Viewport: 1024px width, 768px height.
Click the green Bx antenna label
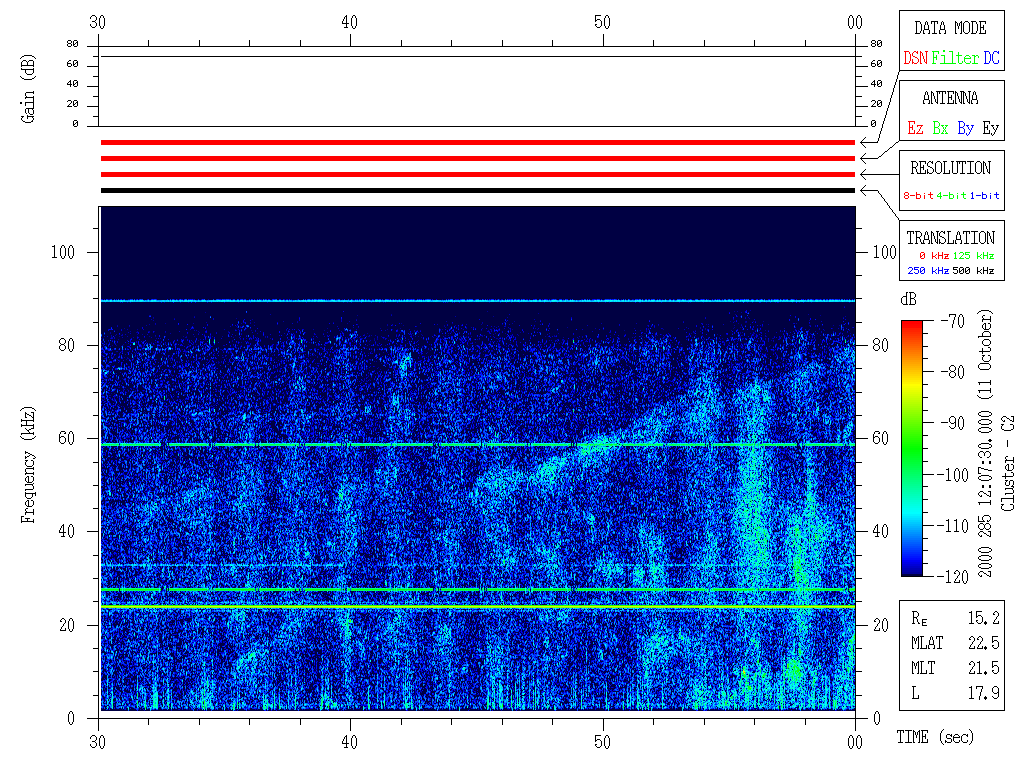940,128
